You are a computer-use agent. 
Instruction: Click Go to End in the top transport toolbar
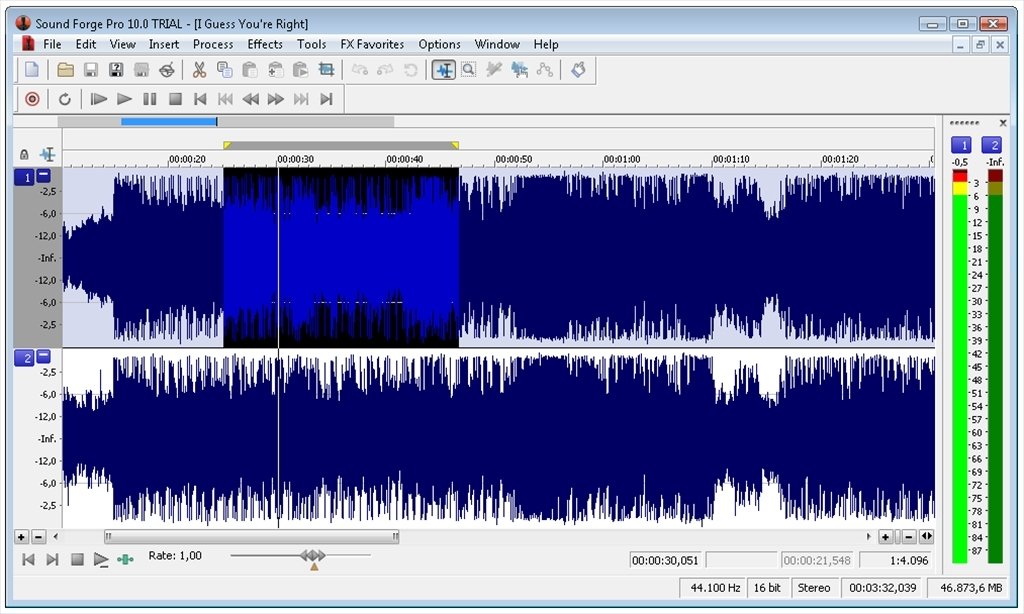(327, 99)
